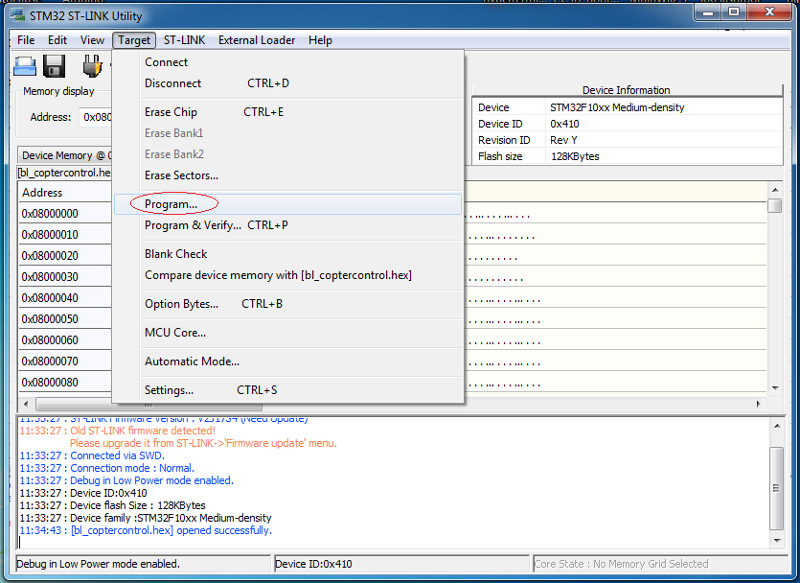Select the 0x08000010 address row

65,235
